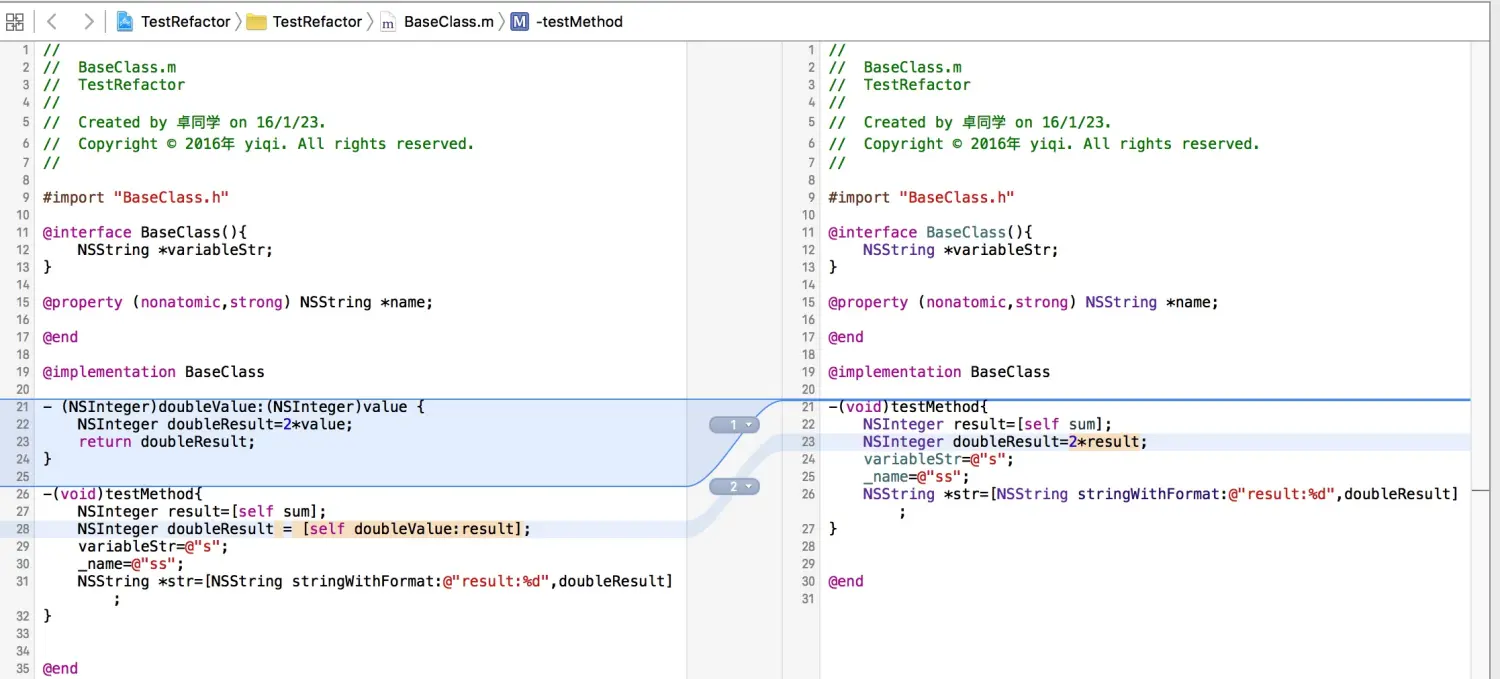The width and height of the screenshot is (1500, 679).
Task: Click '_name=@"ss";' in the left pane
Action: pyautogui.click(x=131, y=563)
